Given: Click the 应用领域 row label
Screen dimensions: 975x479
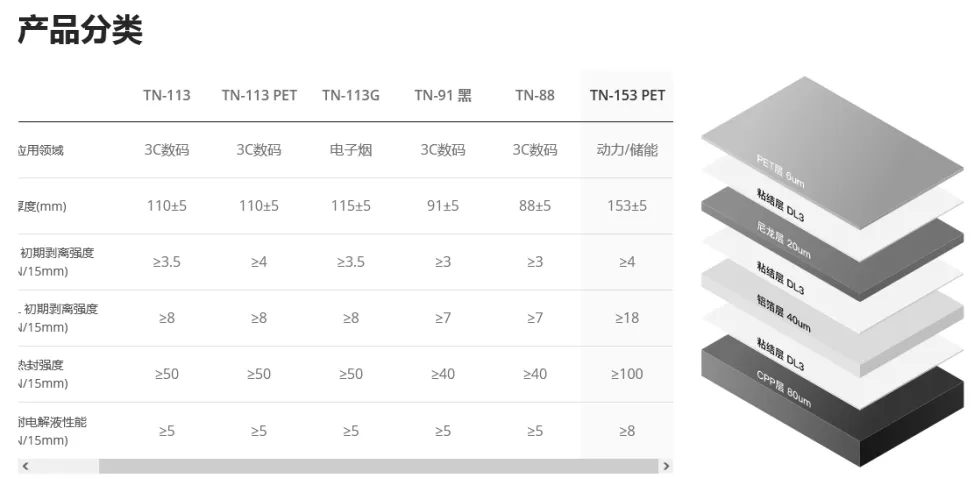Looking at the screenshot, I should [41, 150].
